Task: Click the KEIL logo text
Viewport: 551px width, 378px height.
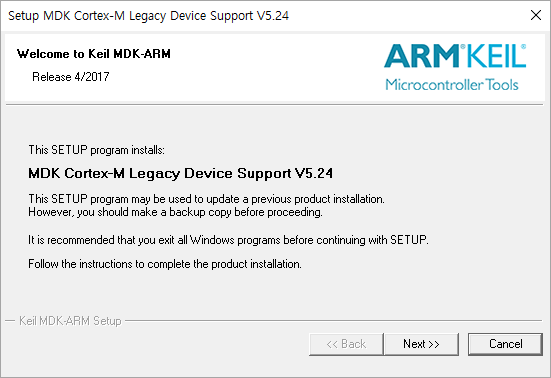Action: coord(496,56)
